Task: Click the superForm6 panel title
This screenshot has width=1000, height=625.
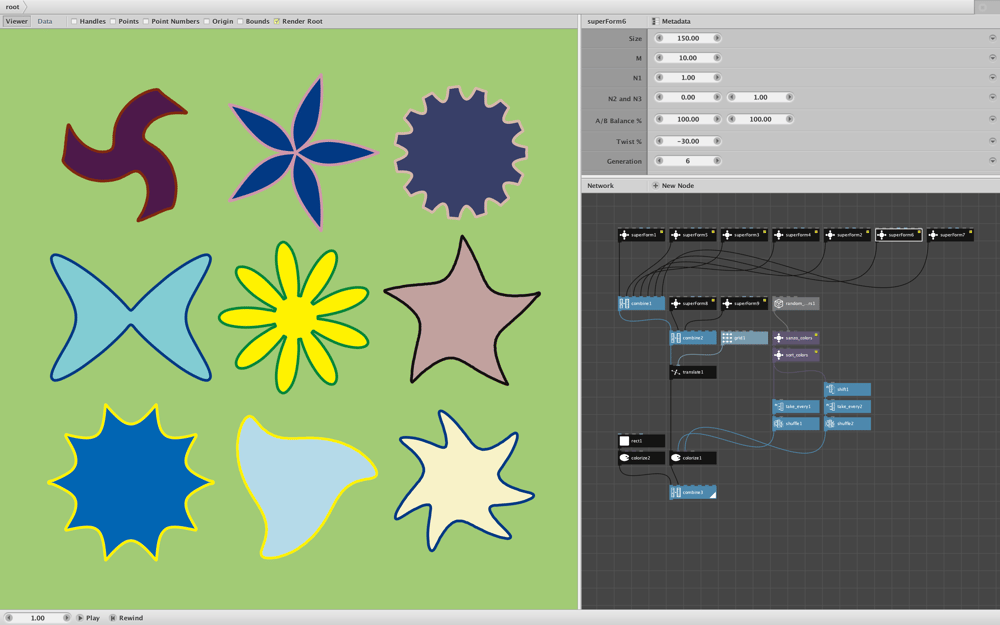Action: [607, 22]
